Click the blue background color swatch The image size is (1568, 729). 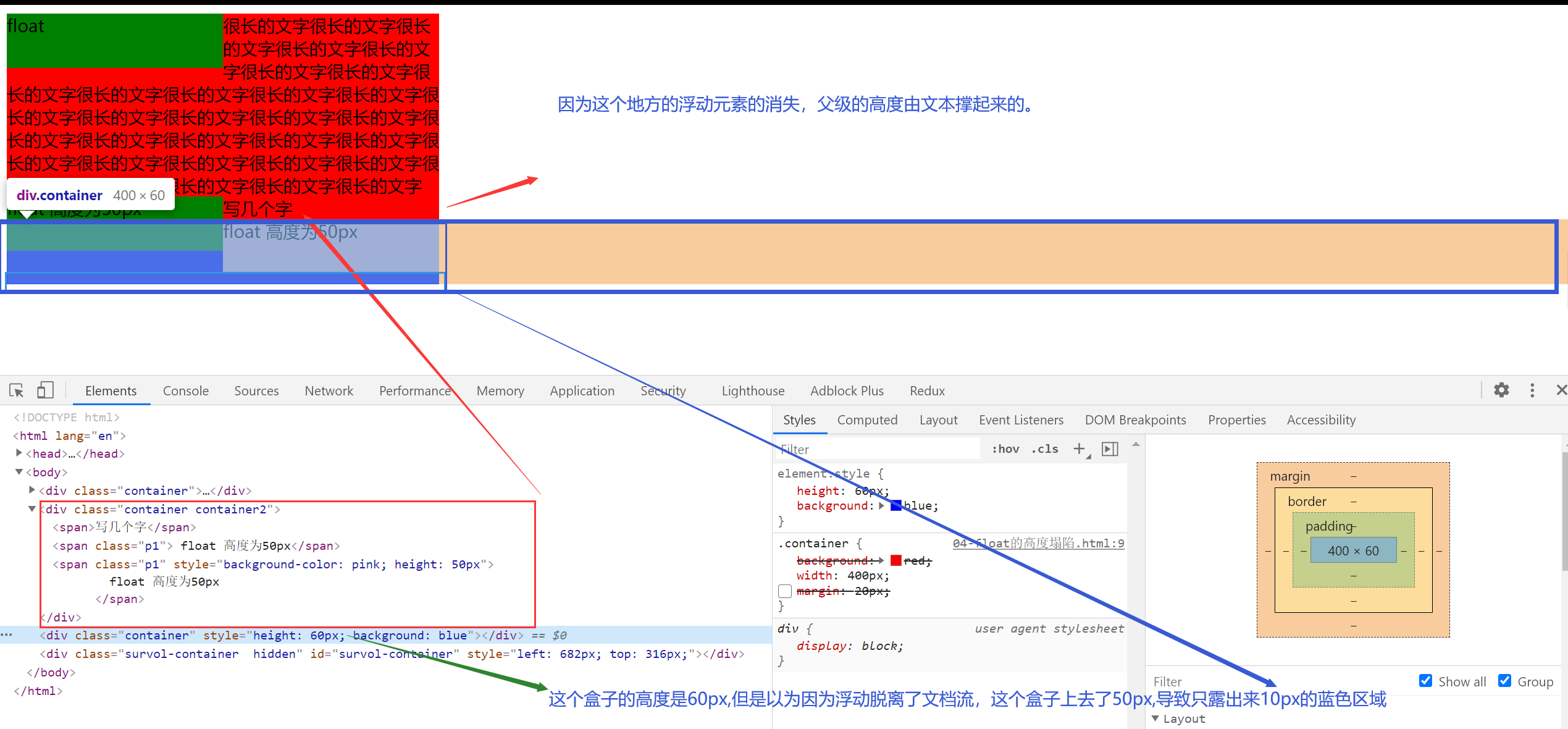pyautogui.click(x=895, y=506)
